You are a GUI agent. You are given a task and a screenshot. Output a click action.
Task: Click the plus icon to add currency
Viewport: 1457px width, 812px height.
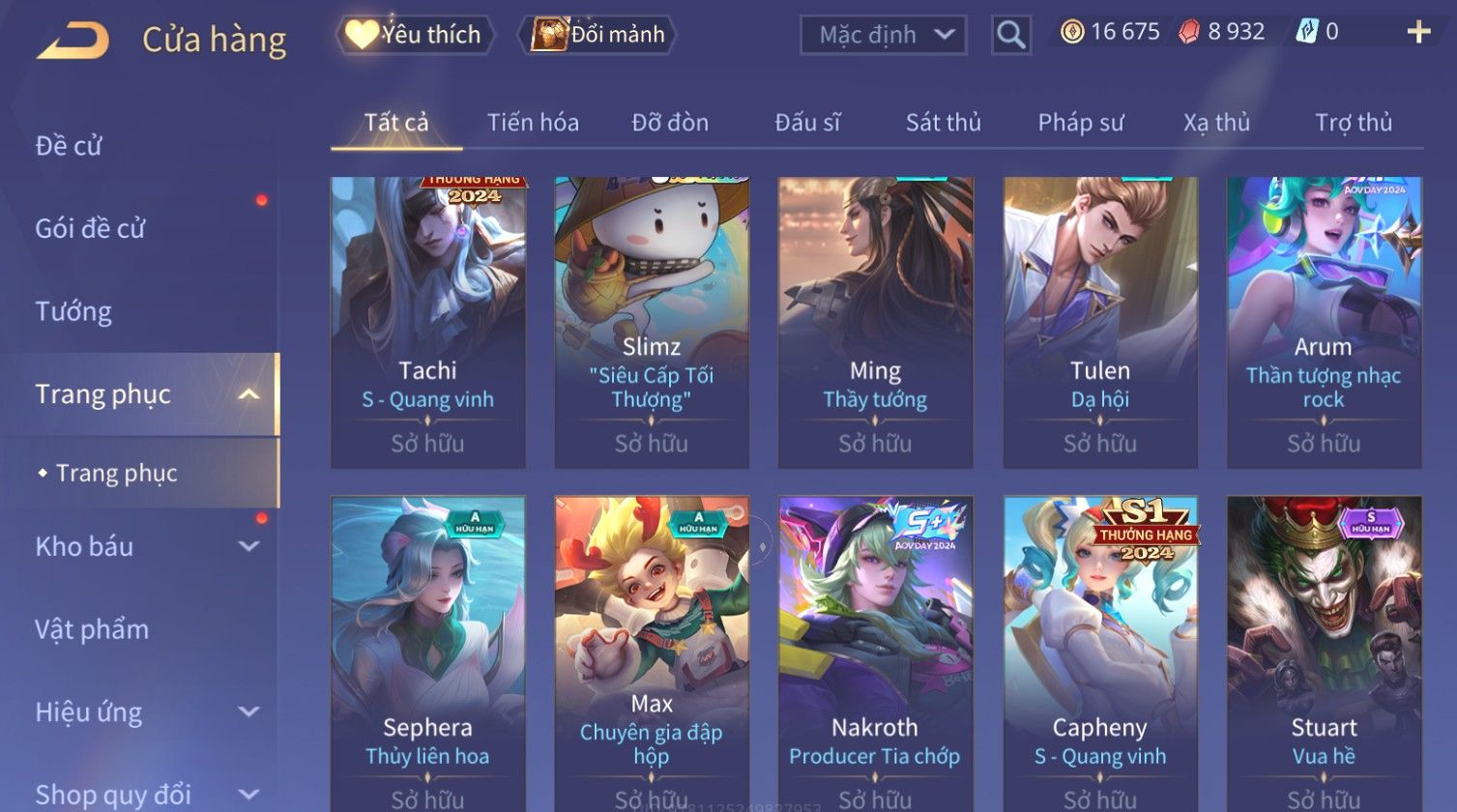coord(1418,33)
